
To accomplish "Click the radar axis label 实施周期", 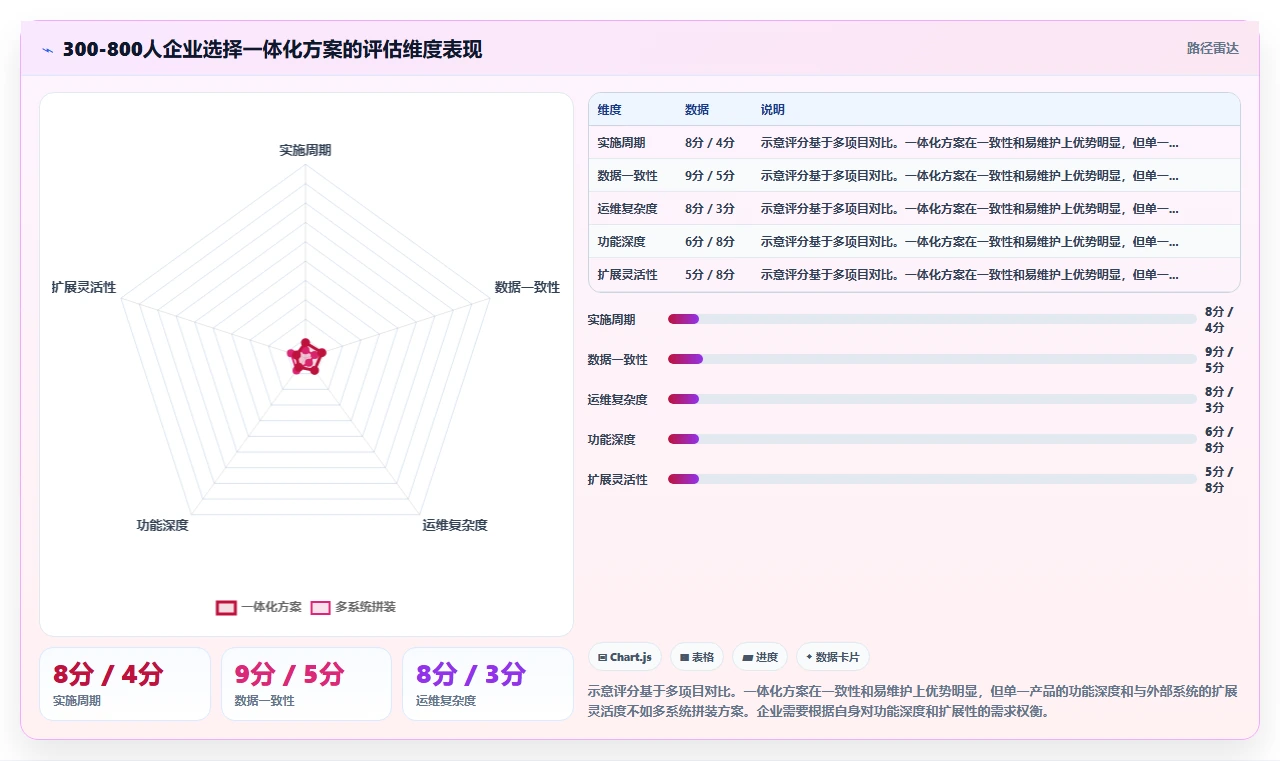I will coord(305,150).
